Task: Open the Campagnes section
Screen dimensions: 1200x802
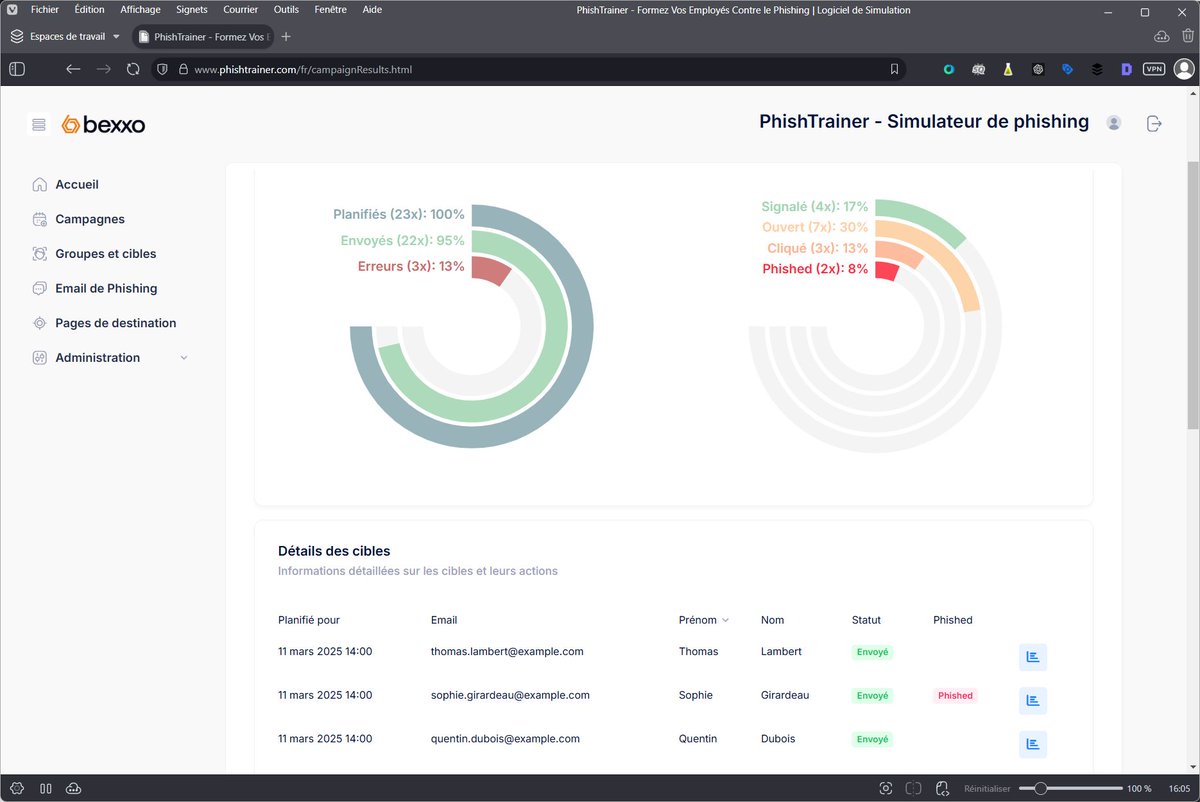Action: coord(78,219)
